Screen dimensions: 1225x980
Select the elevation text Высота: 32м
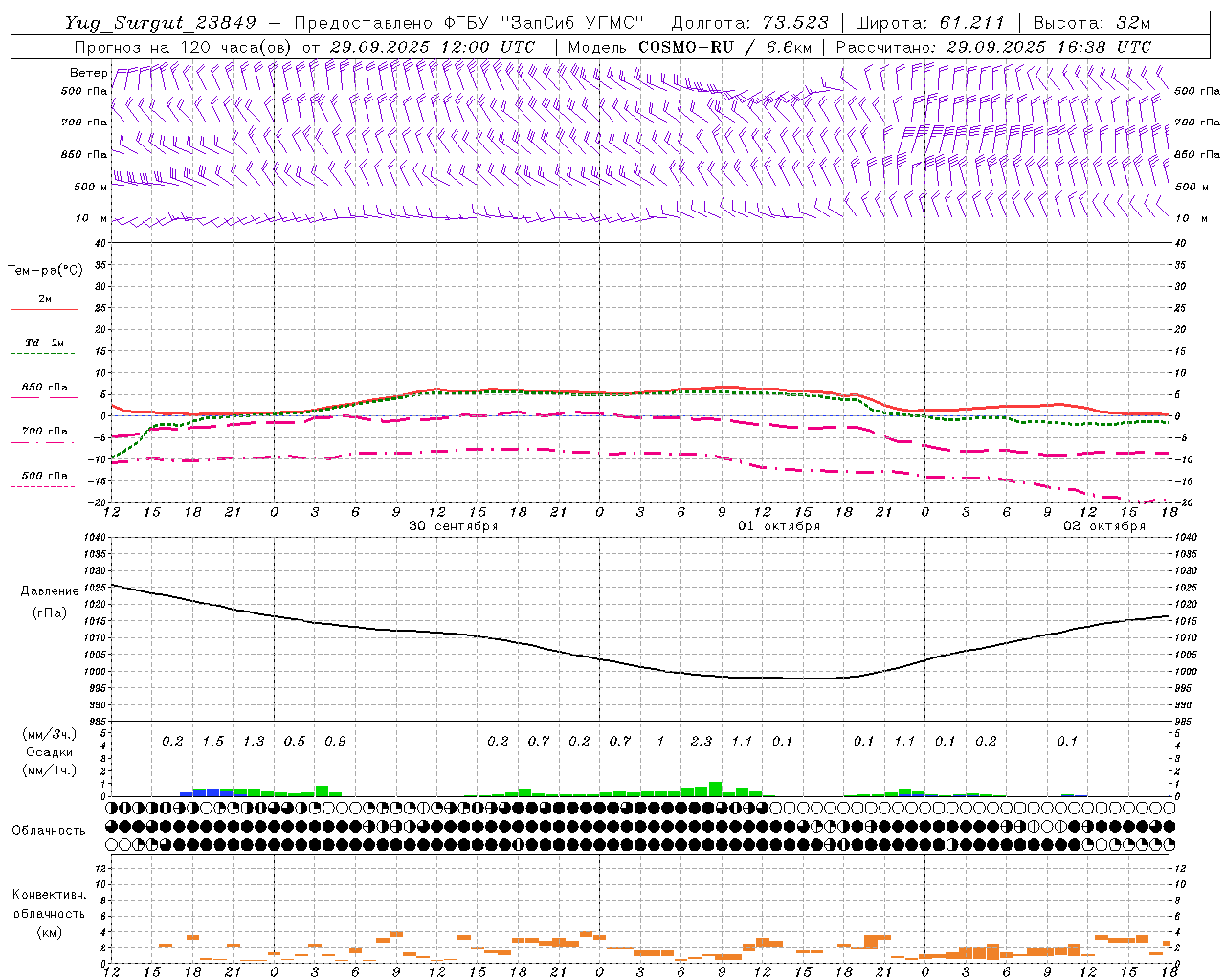tap(1091, 23)
